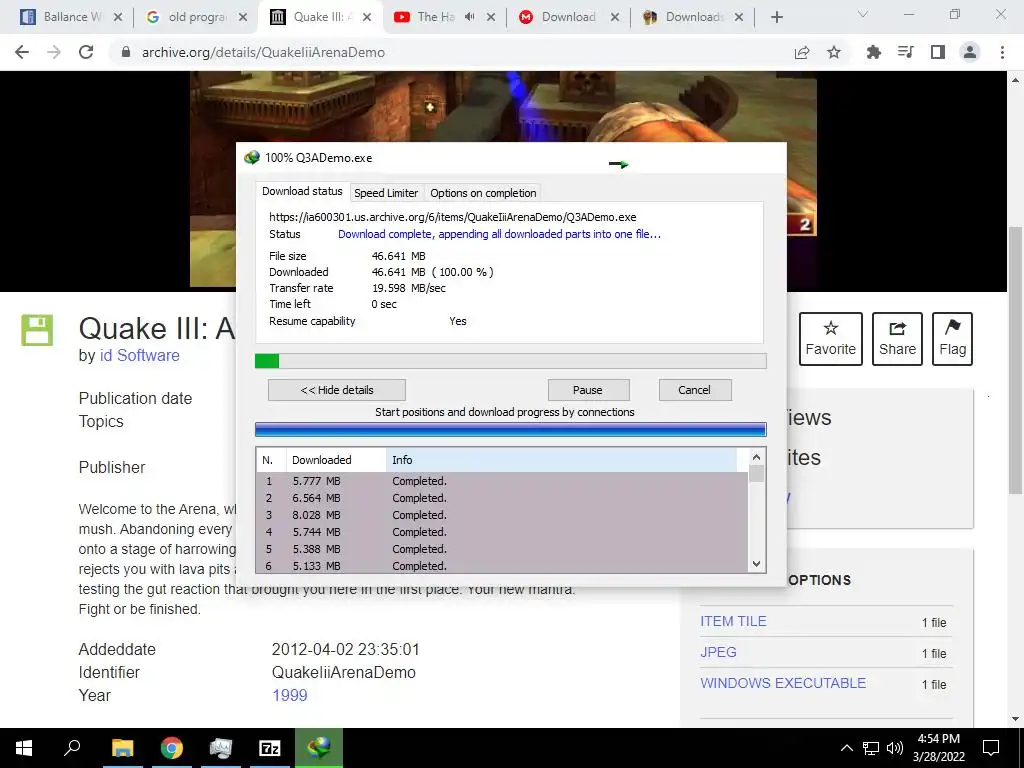Click connections list scroll-down arrow
The width and height of the screenshot is (1024, 768).
[x=756, y=564]
